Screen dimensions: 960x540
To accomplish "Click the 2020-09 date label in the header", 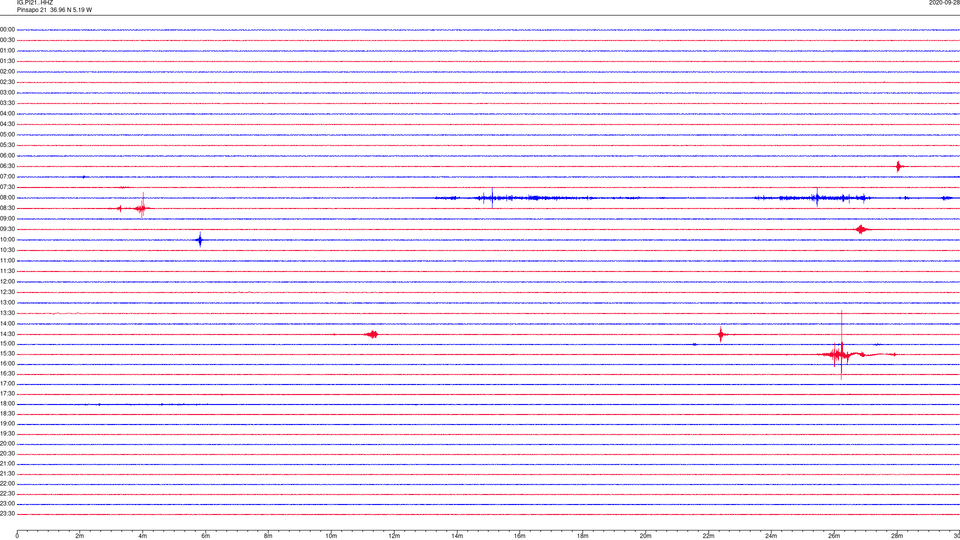I will click(944, 3).
